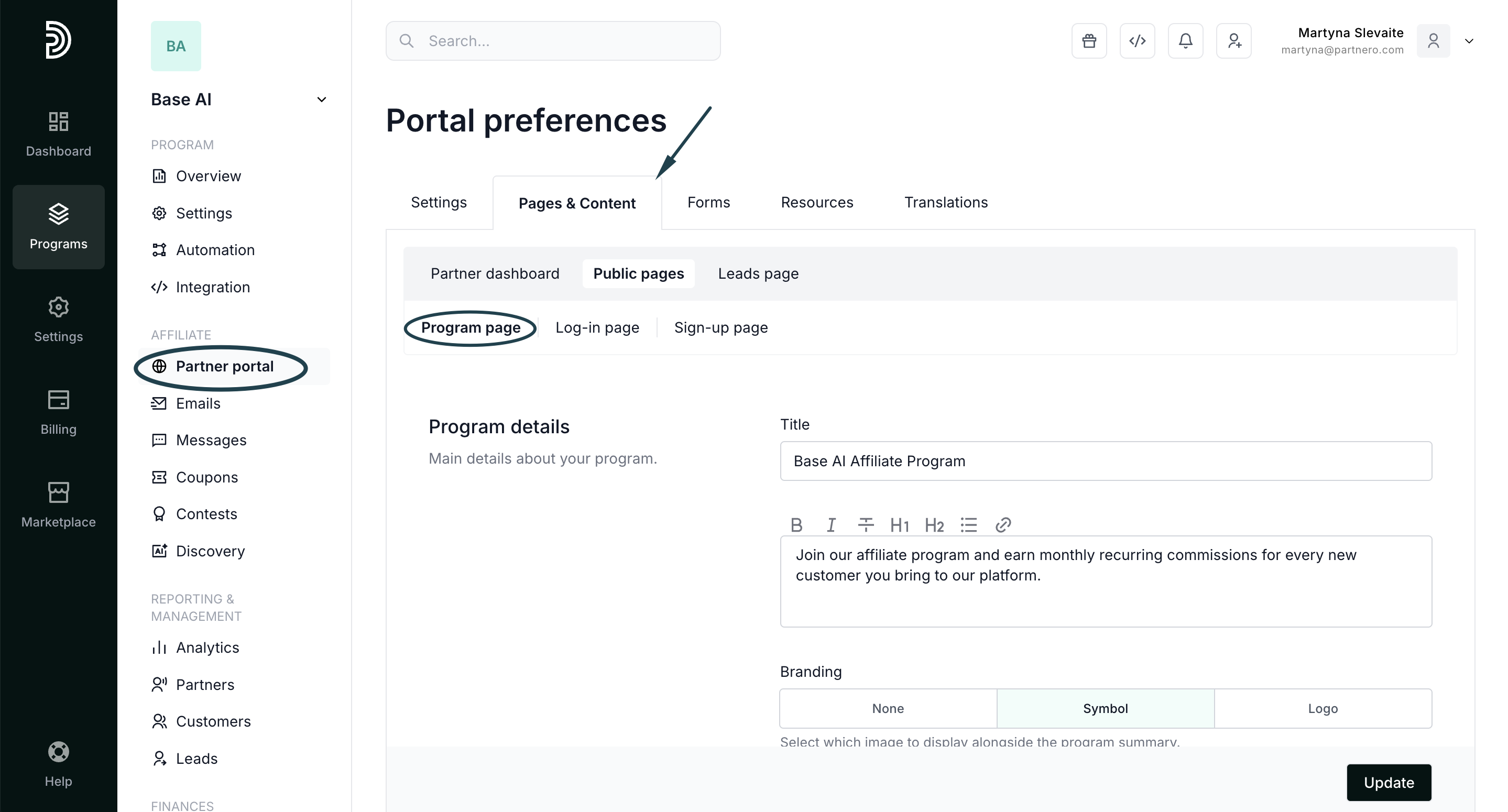Open Marketplace from the left sidebar
Screen dimensions: 1508x812
coord(59,504)
